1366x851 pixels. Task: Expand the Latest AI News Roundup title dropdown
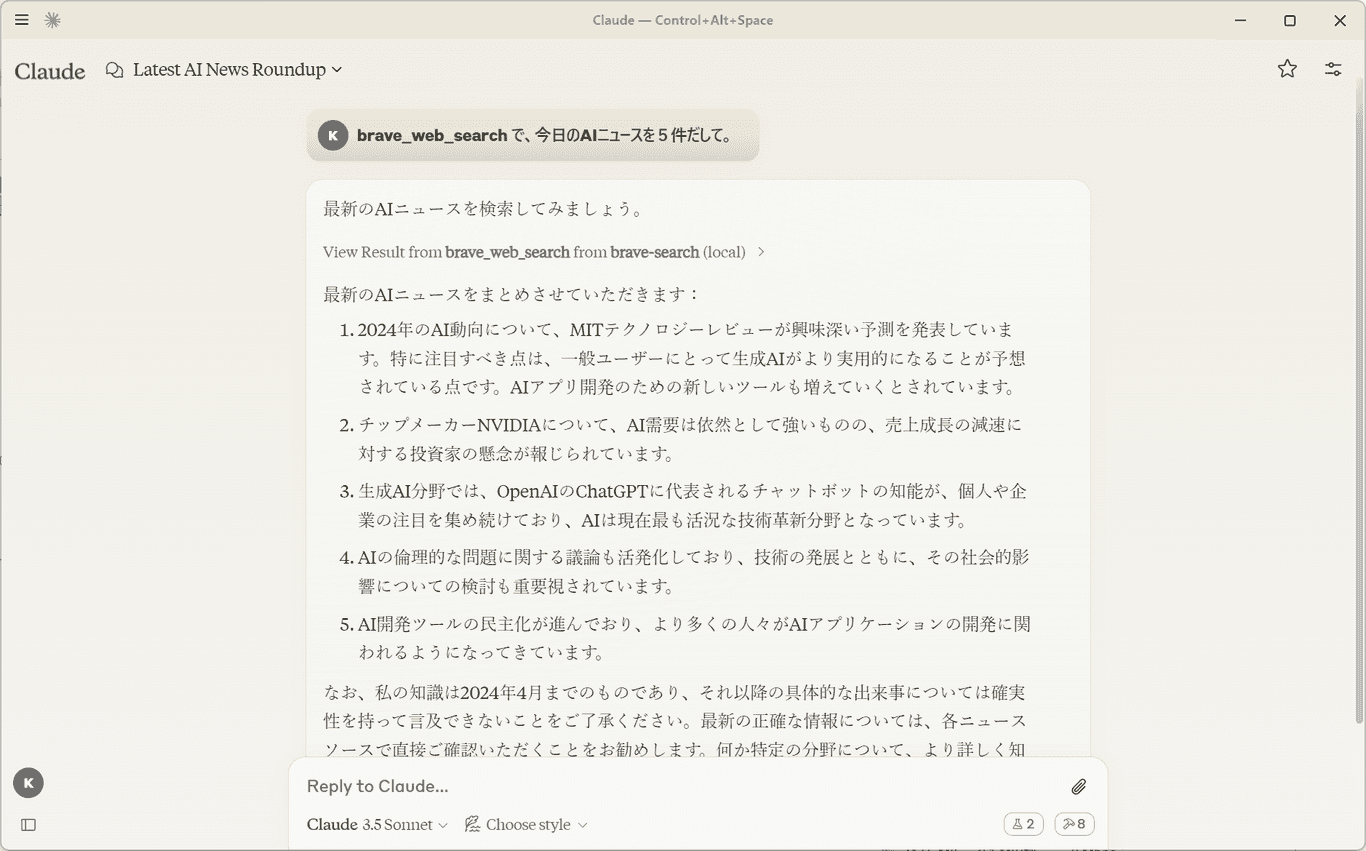pyautogui.click(x=338, y=69)
